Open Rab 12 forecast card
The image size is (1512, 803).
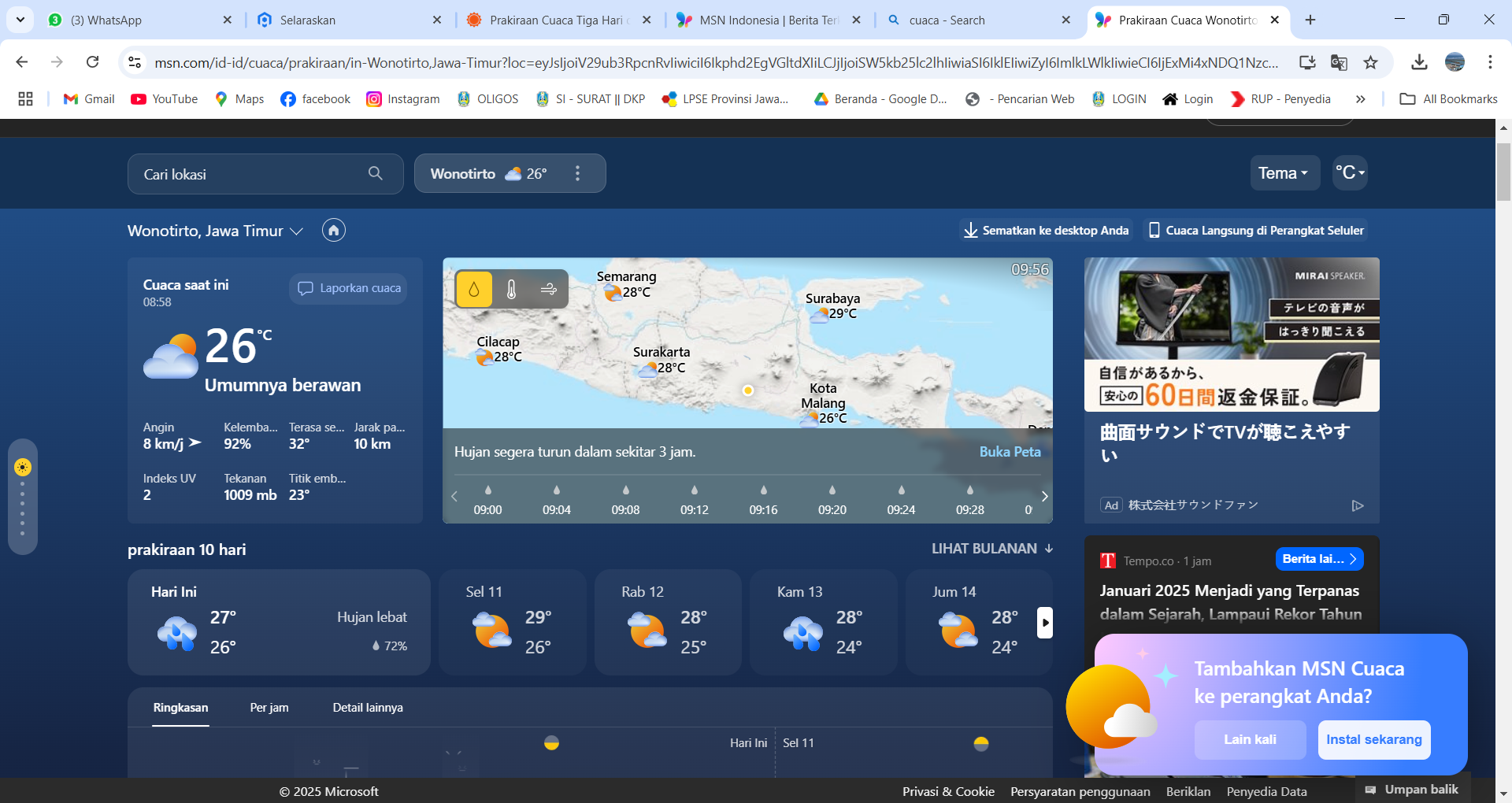point(668,622)
